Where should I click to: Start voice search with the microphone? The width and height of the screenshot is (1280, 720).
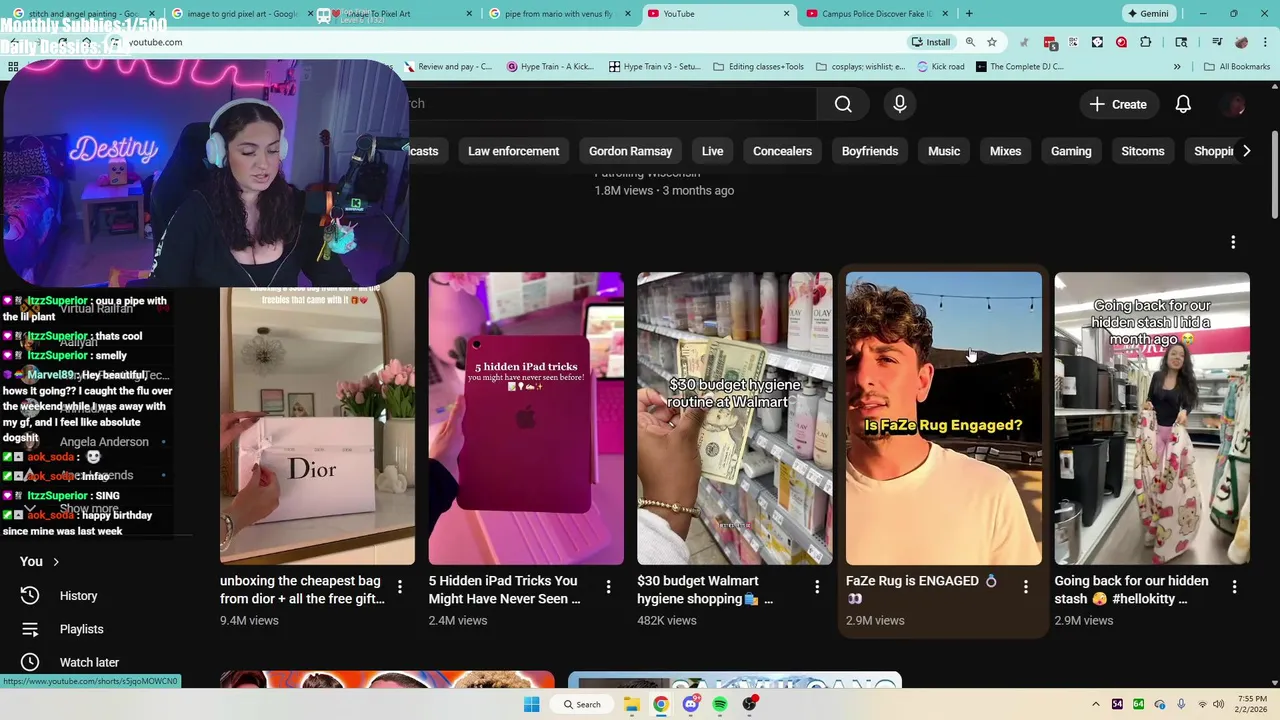click(899, 104)
